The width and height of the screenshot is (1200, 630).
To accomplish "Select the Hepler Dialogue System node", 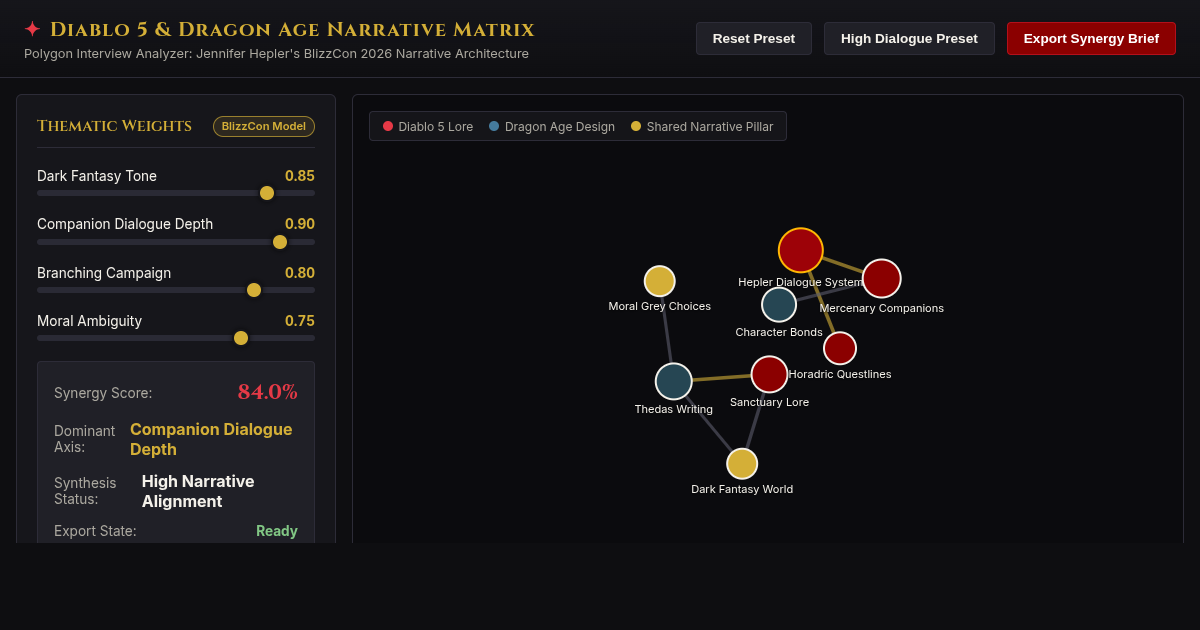I will pos(801,250).
